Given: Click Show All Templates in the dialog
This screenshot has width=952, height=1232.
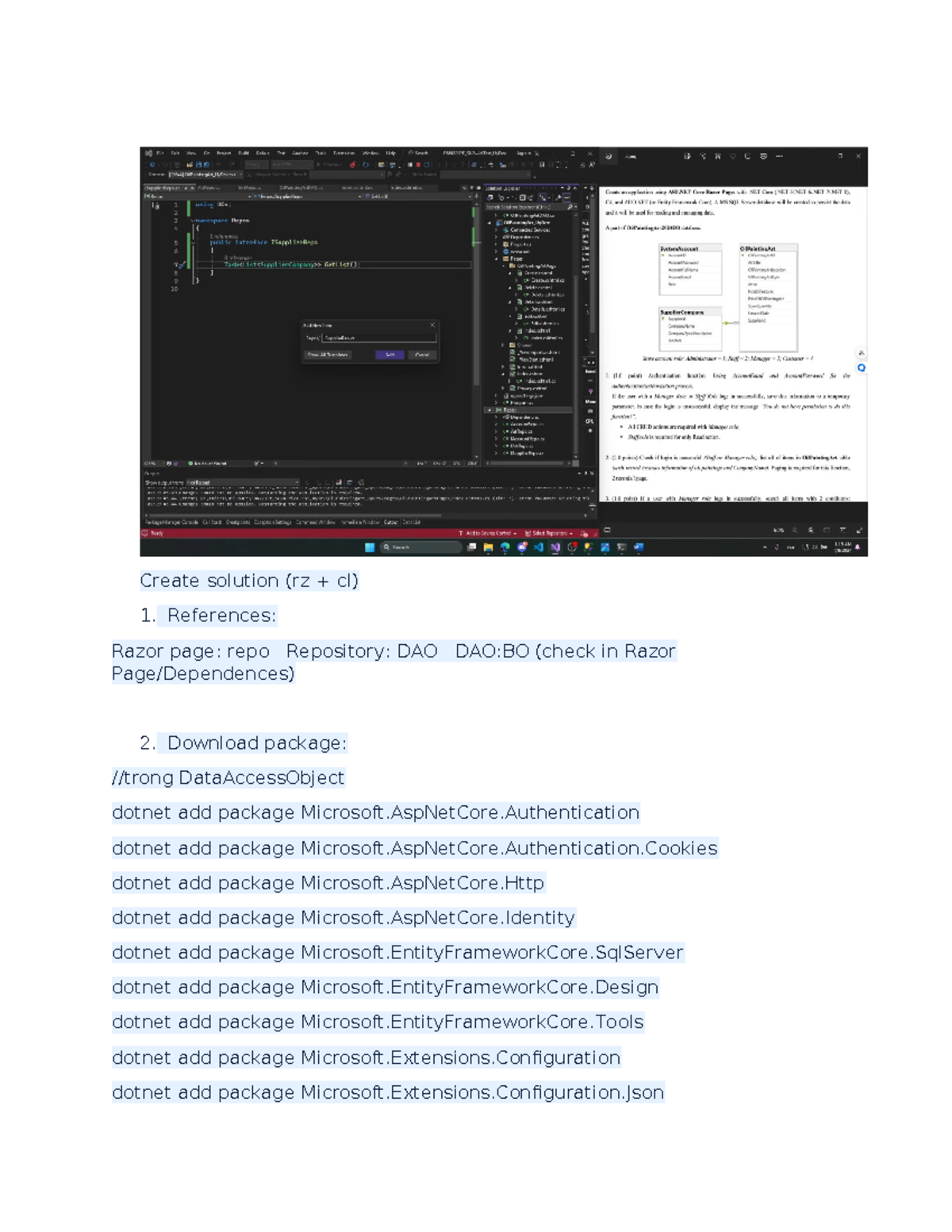Looking at the screenshot, I should point(328,355).
